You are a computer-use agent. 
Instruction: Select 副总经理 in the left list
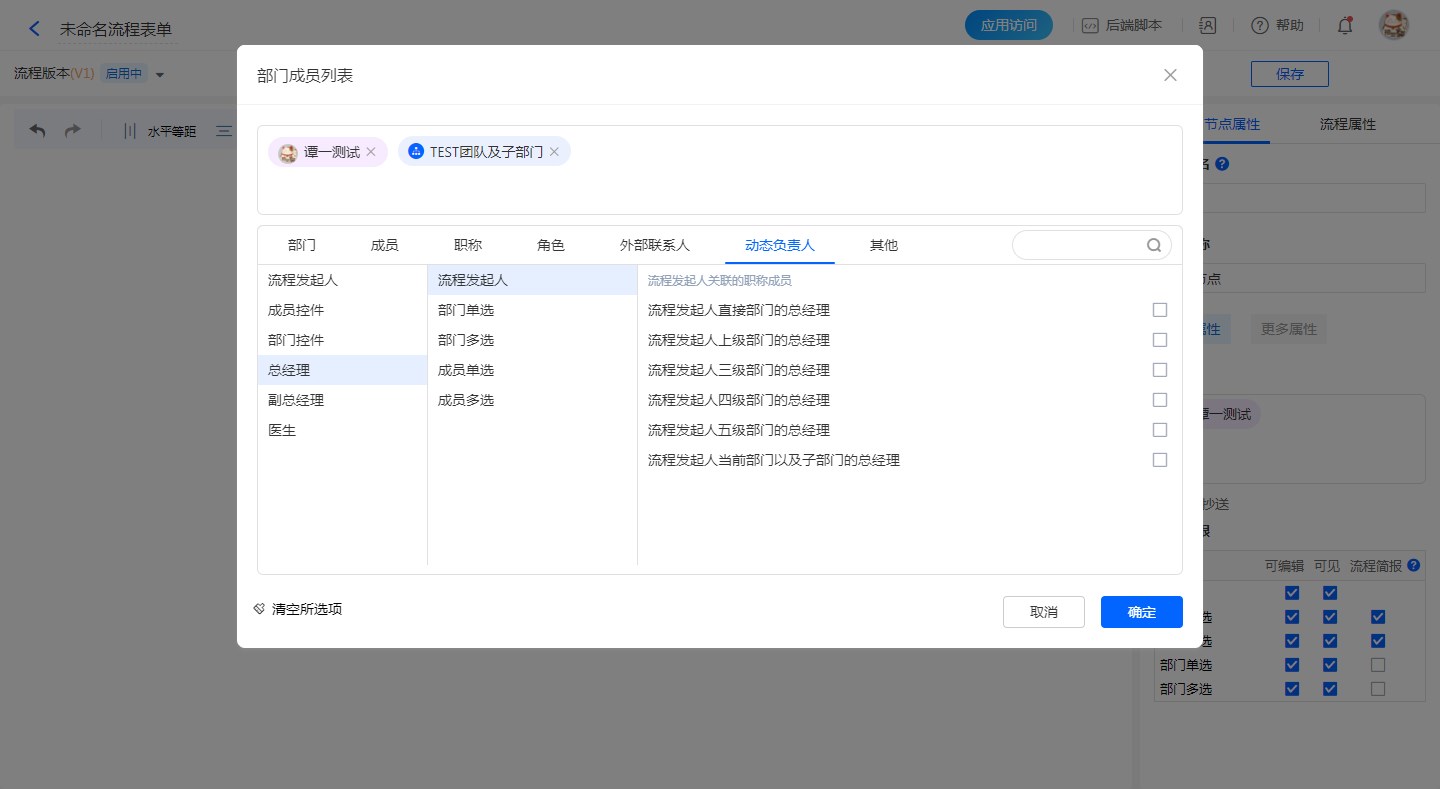point(296,400)
